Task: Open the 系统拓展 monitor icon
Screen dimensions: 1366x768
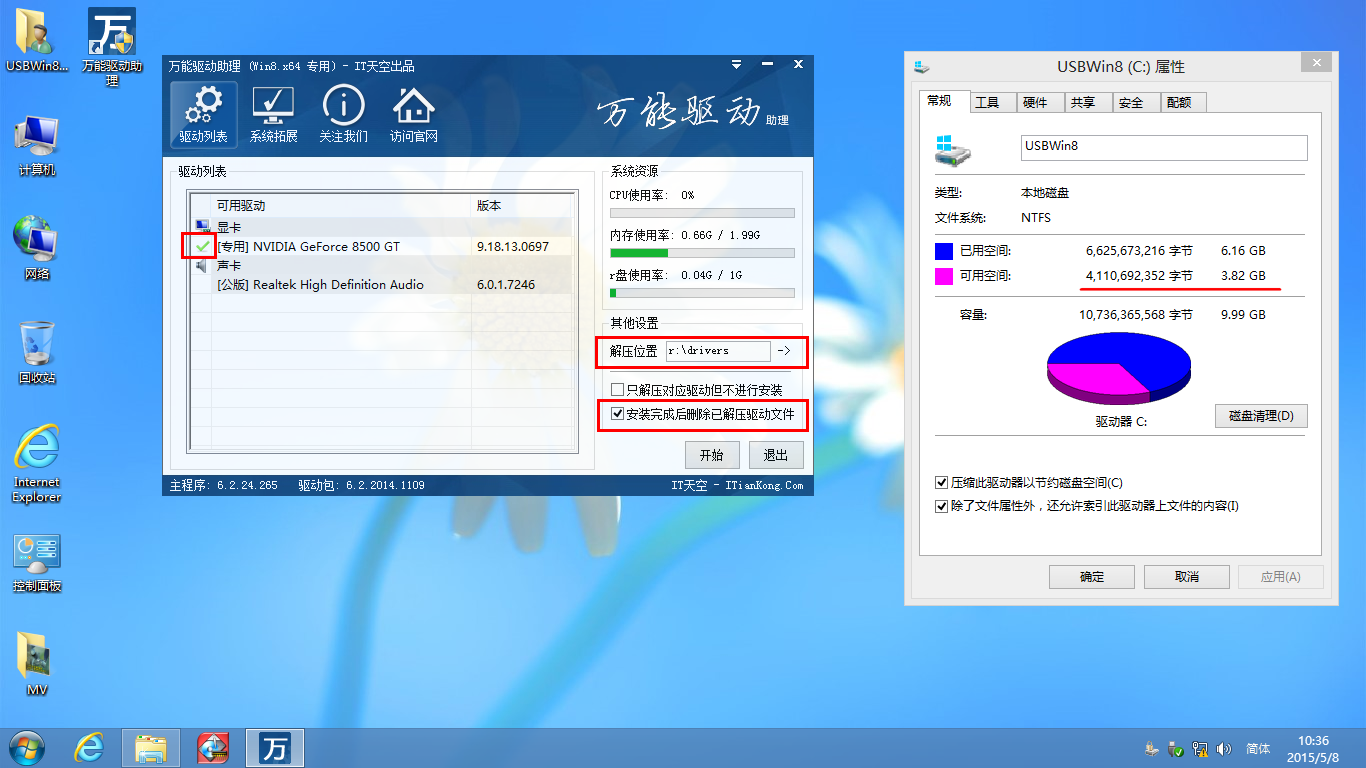Action: [x=273, y=115]
